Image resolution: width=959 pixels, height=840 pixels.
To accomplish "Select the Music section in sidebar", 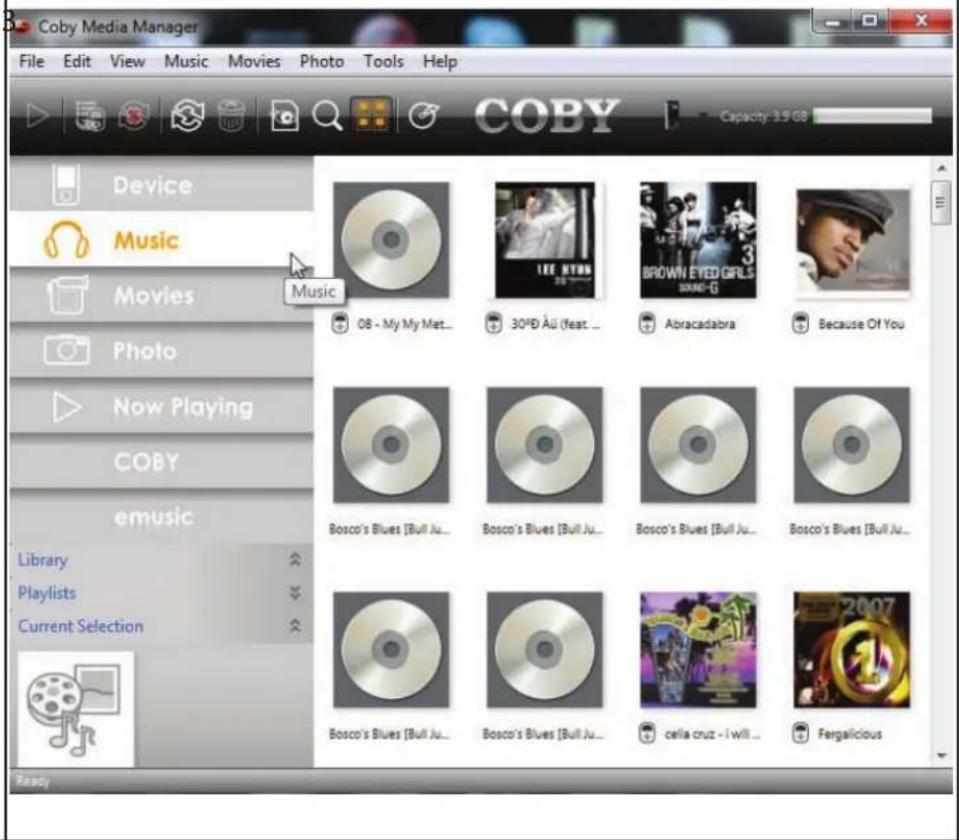I will 161,240.
